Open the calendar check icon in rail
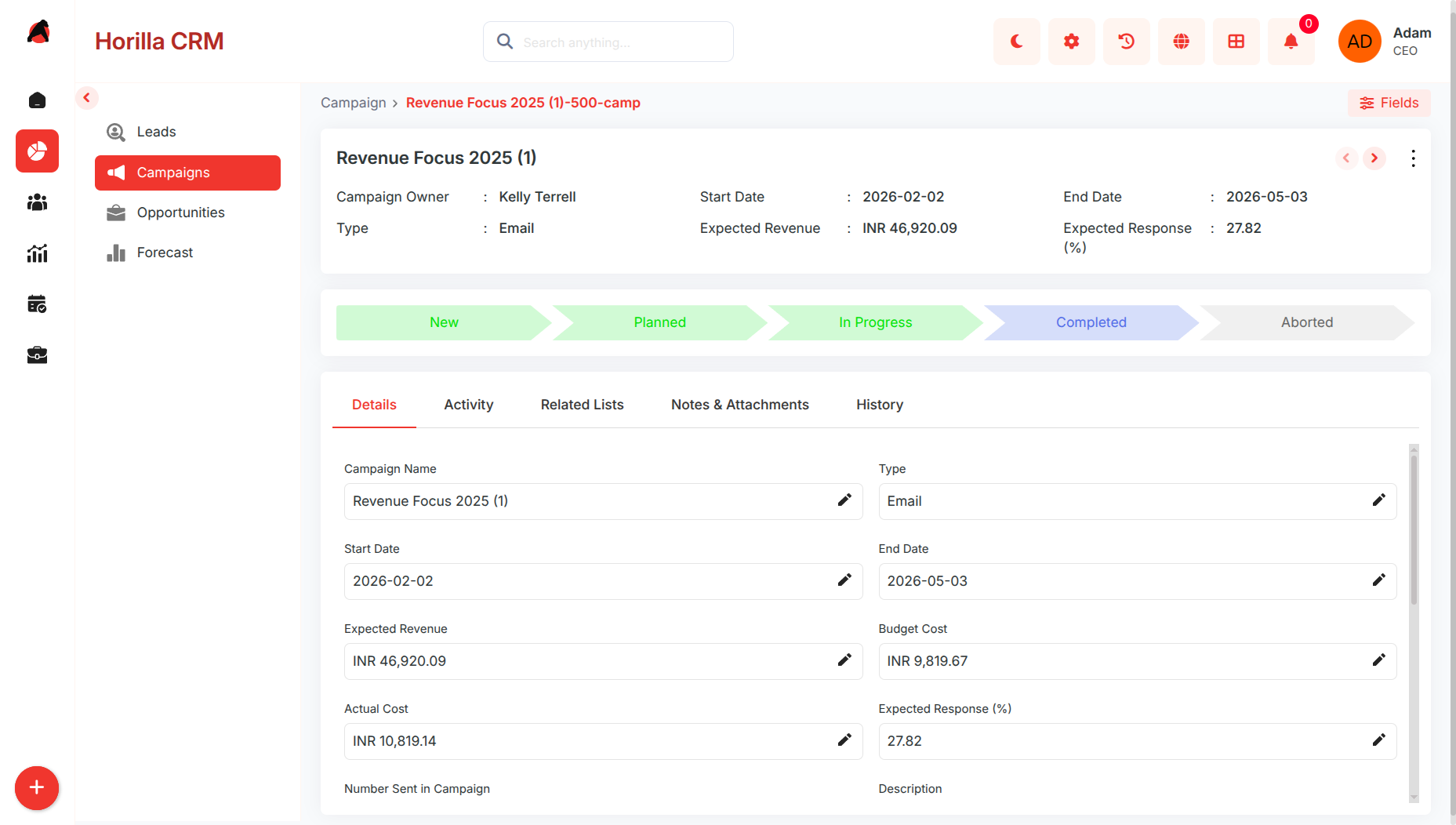Screen dimensions: 1456x825 [37, 304]
